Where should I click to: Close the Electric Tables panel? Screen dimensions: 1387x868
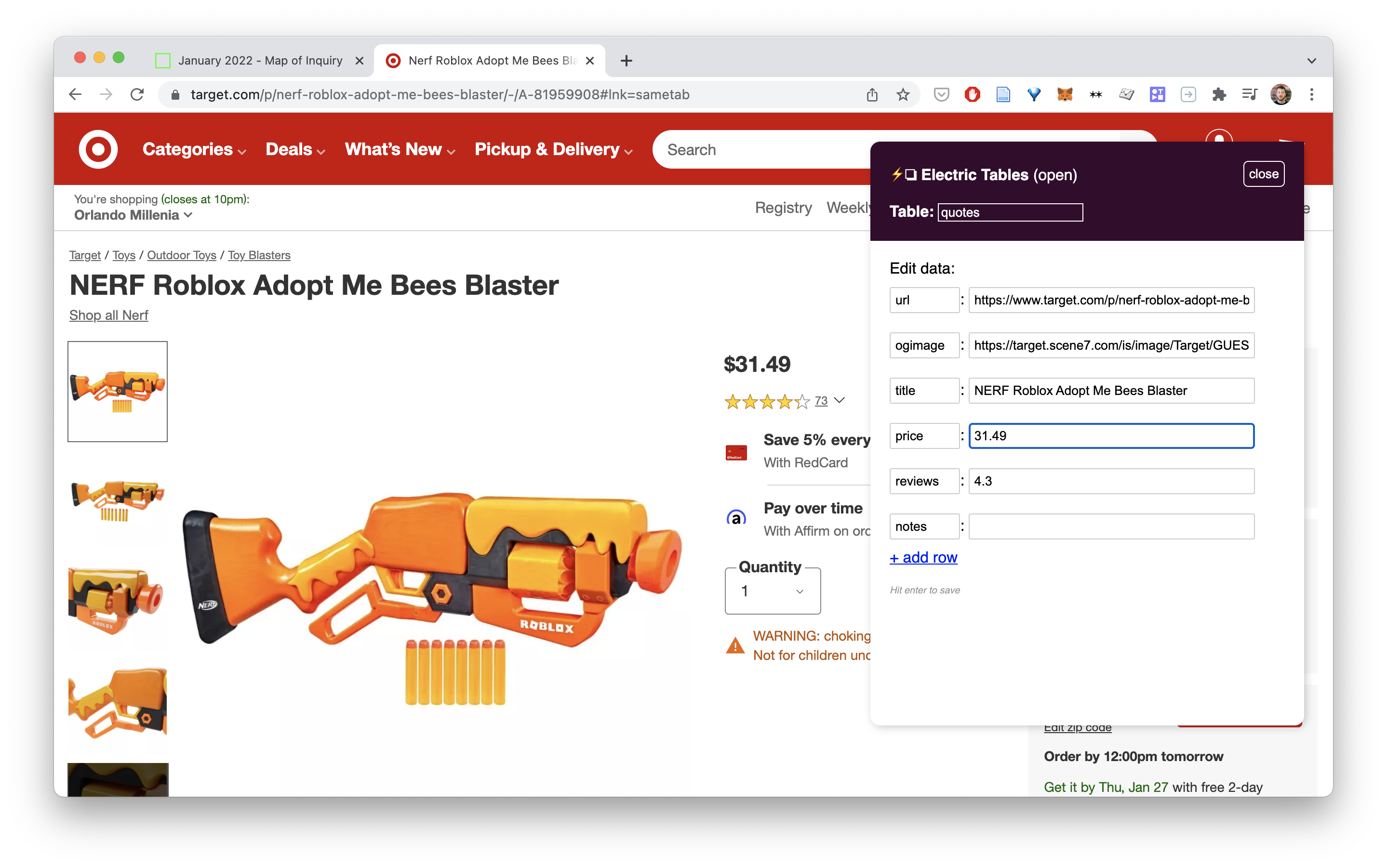coord(1263,174)
